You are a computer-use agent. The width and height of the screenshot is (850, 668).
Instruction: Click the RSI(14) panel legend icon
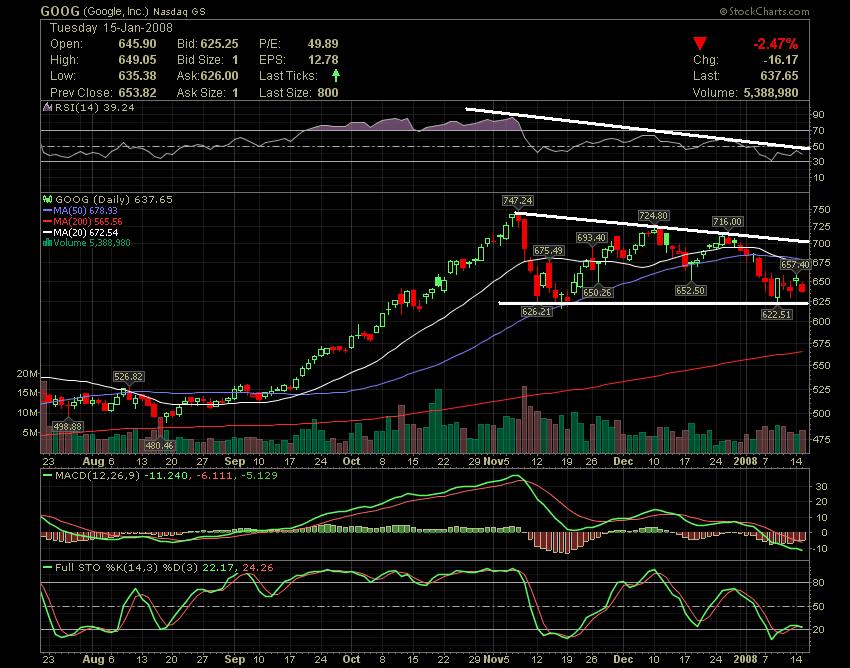click(48, 107)
